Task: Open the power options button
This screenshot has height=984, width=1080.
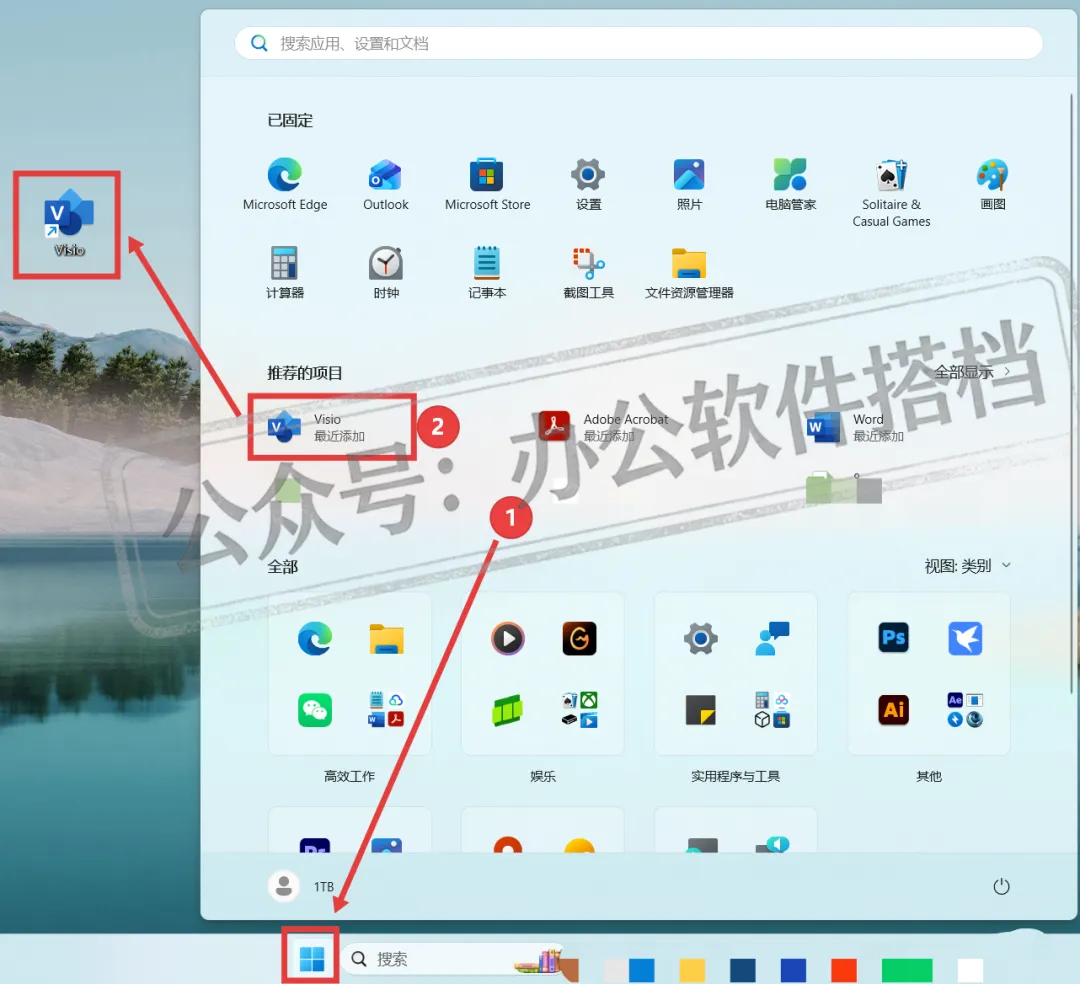Action: (1001, 886)
